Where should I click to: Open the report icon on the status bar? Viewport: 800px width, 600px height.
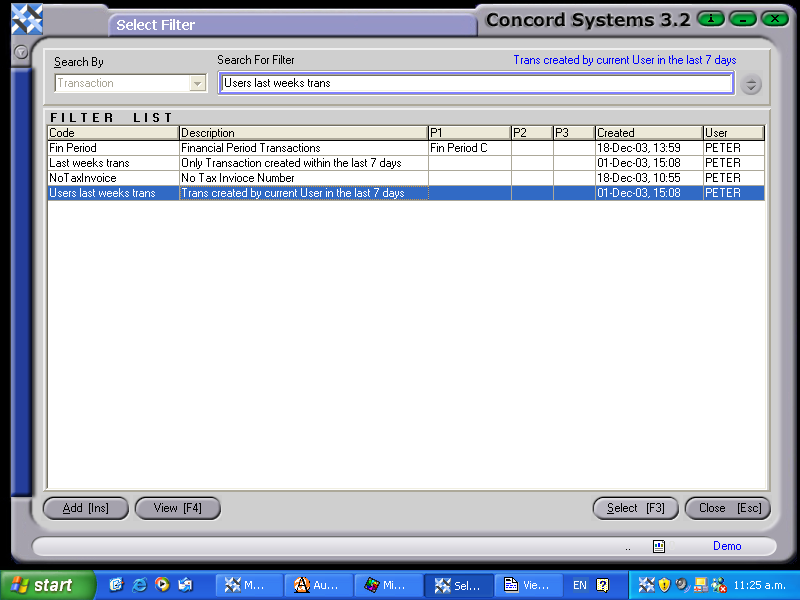click(658, 546)
